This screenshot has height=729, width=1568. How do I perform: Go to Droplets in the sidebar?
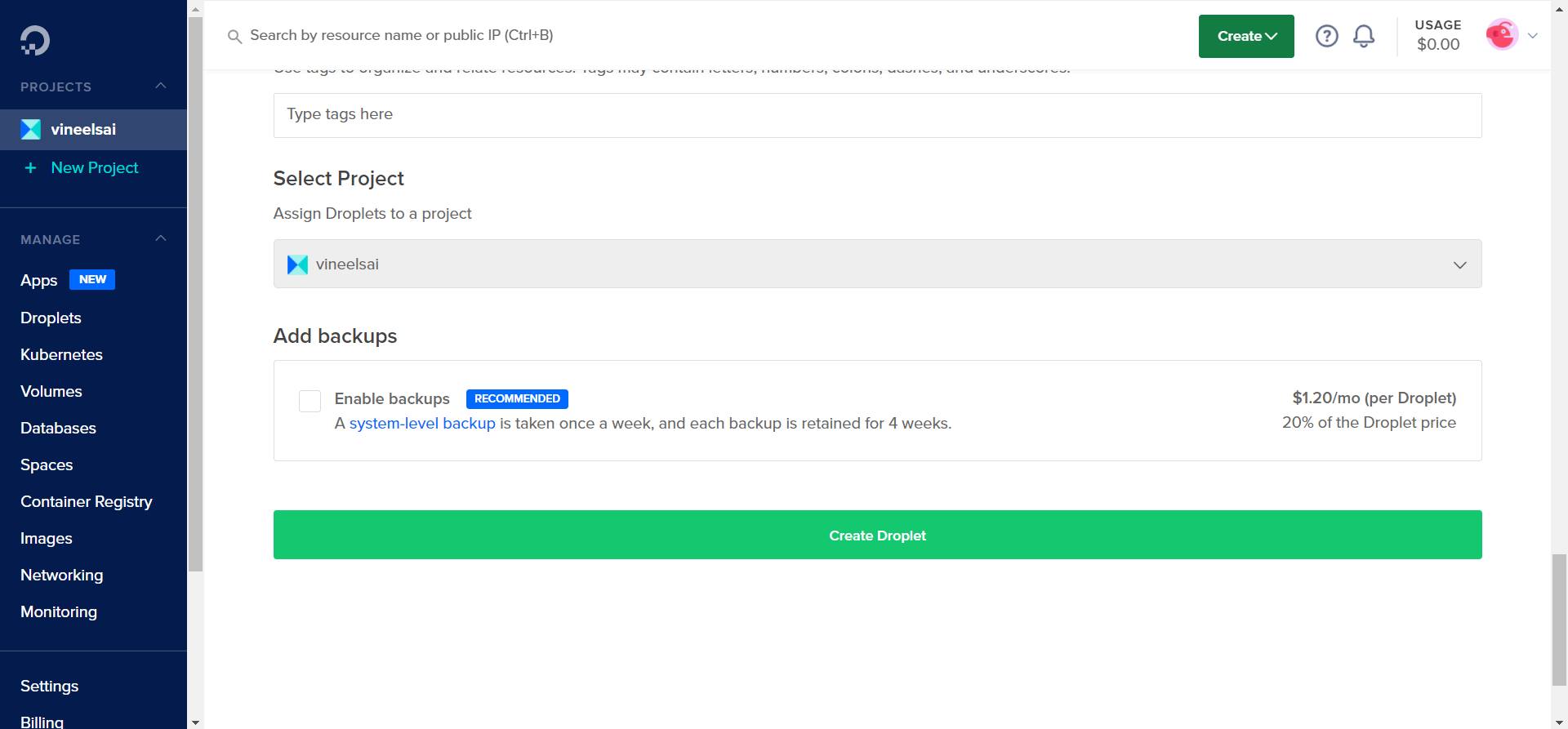[51, 318]
